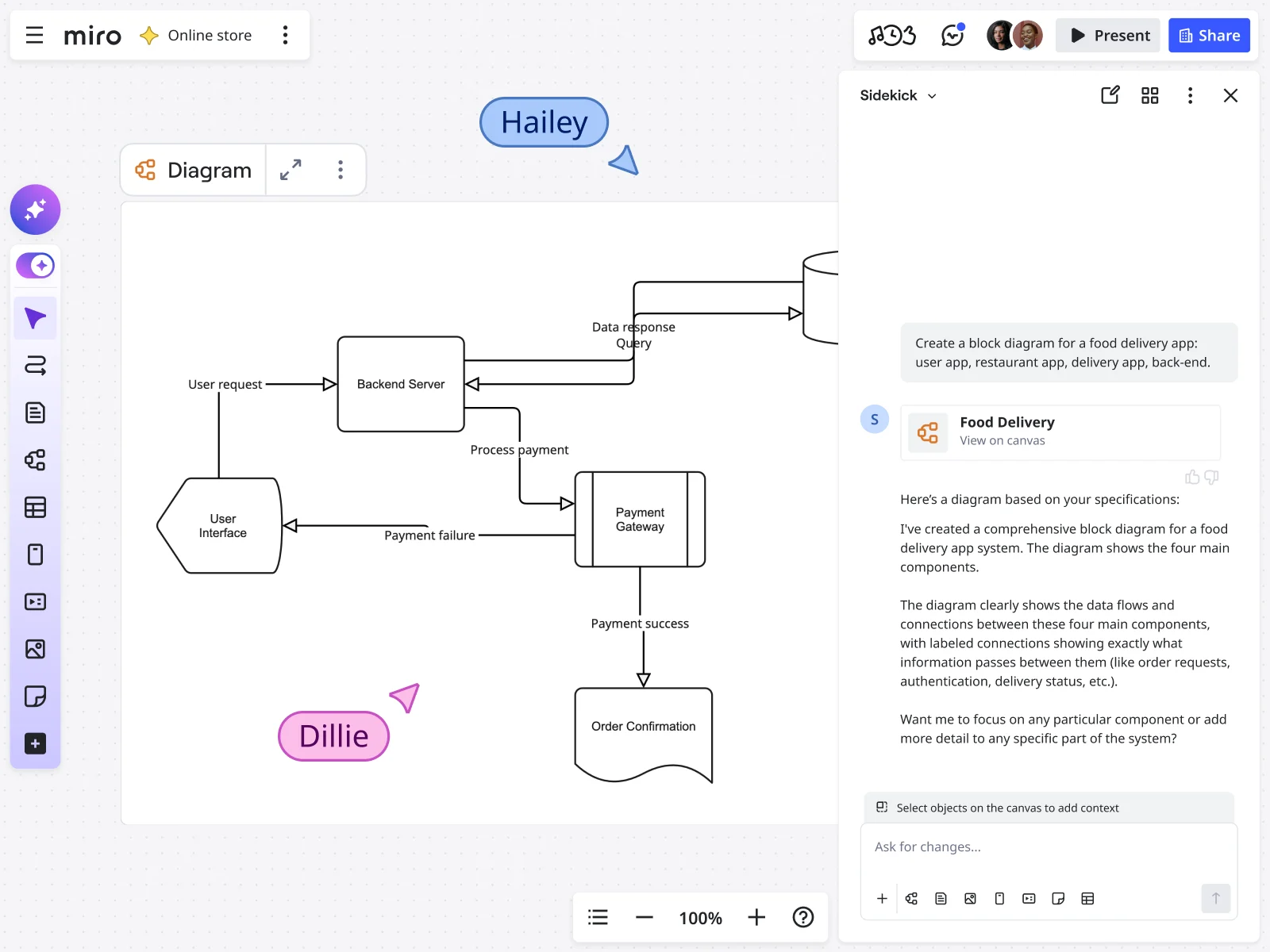
Task: Grab the Sticky note tool
Action: tap(35, 697)
